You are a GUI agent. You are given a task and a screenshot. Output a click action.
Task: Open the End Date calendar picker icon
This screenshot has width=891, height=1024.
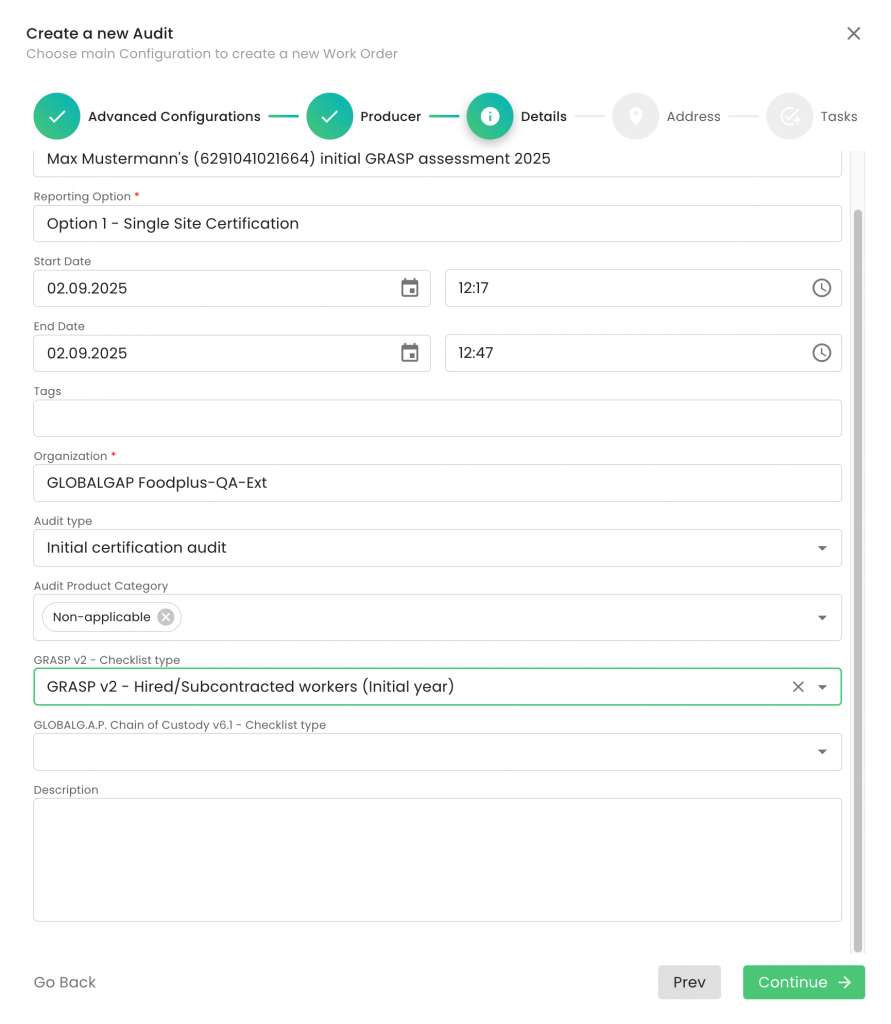409,353
